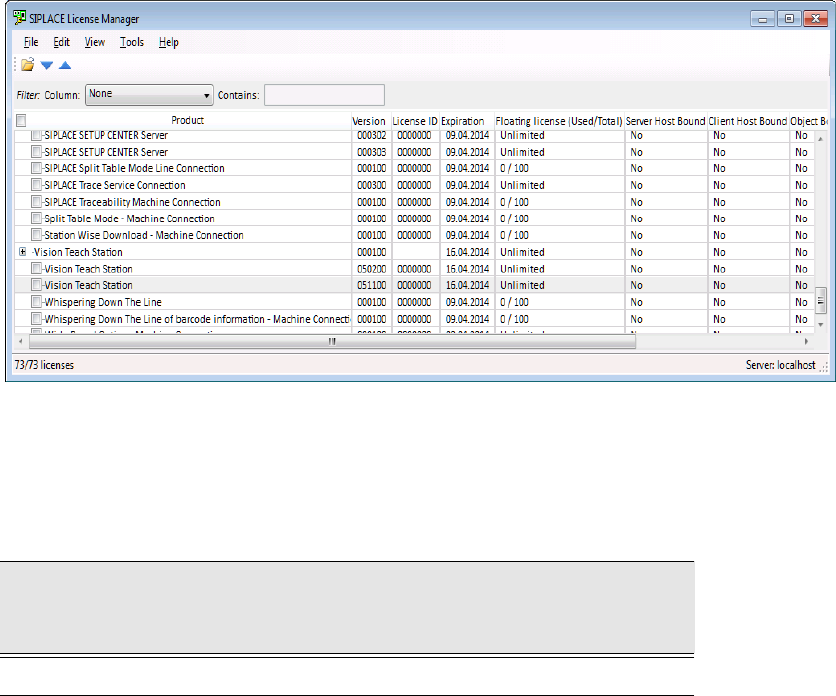Expand the Vision Teach Station group node
Screen dimensions: 836x696
tap(22, 252)
